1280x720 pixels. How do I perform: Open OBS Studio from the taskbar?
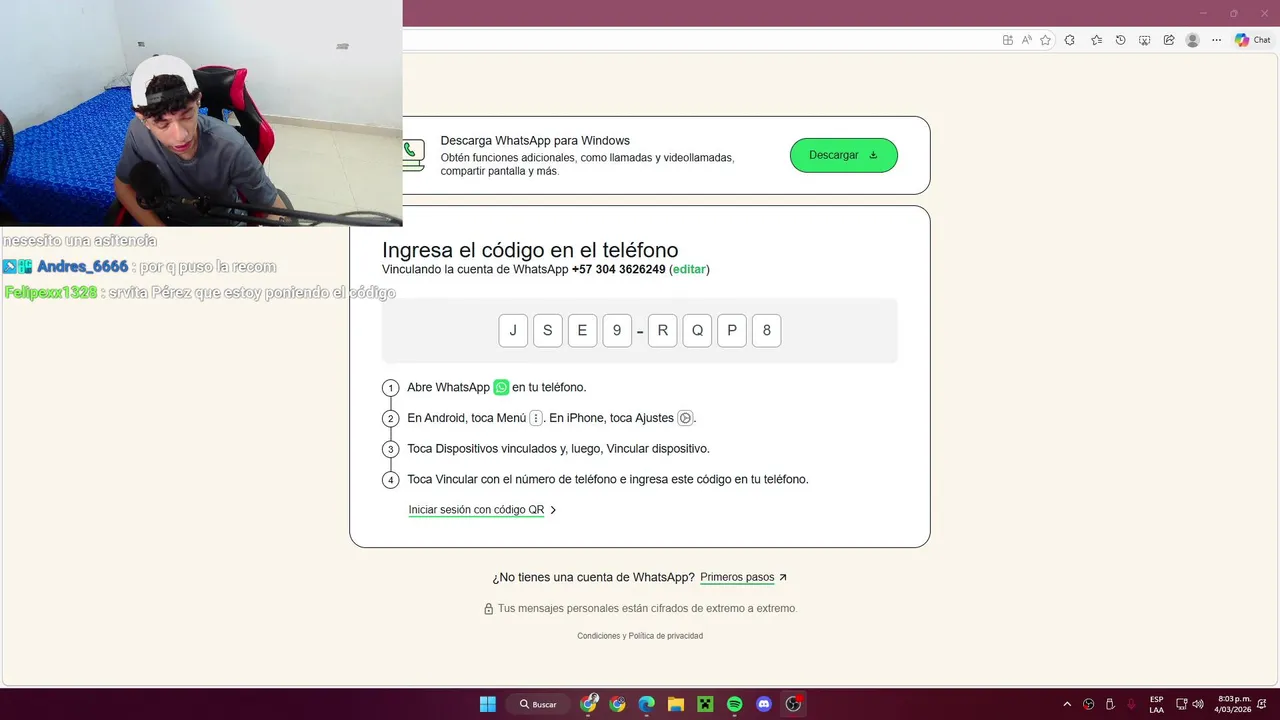click(794, 704)
